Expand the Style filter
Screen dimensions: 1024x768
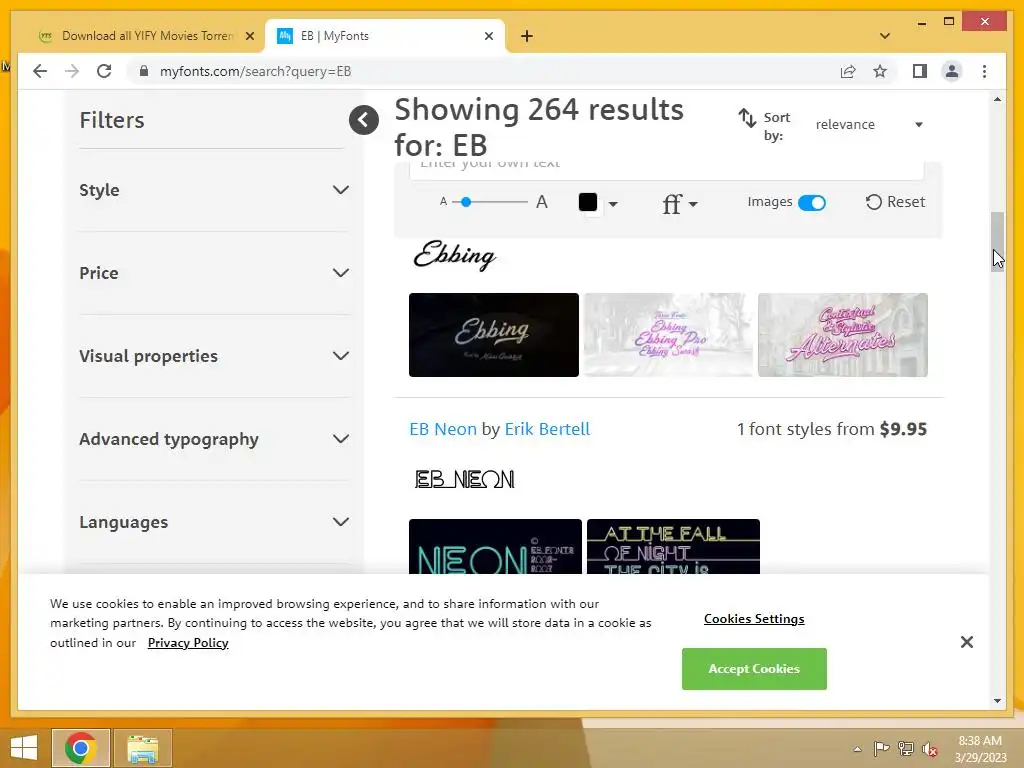click(214, 190)
